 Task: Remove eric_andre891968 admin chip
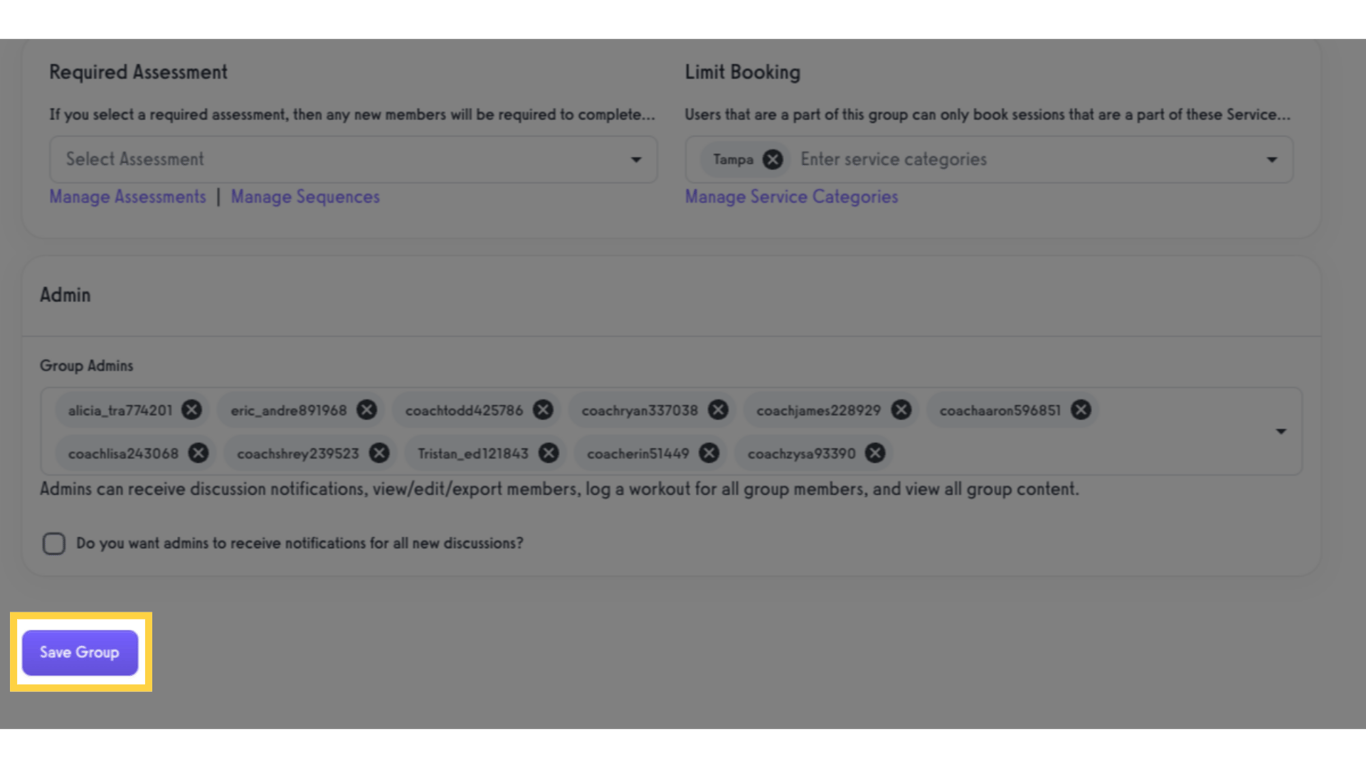point(367,410)
